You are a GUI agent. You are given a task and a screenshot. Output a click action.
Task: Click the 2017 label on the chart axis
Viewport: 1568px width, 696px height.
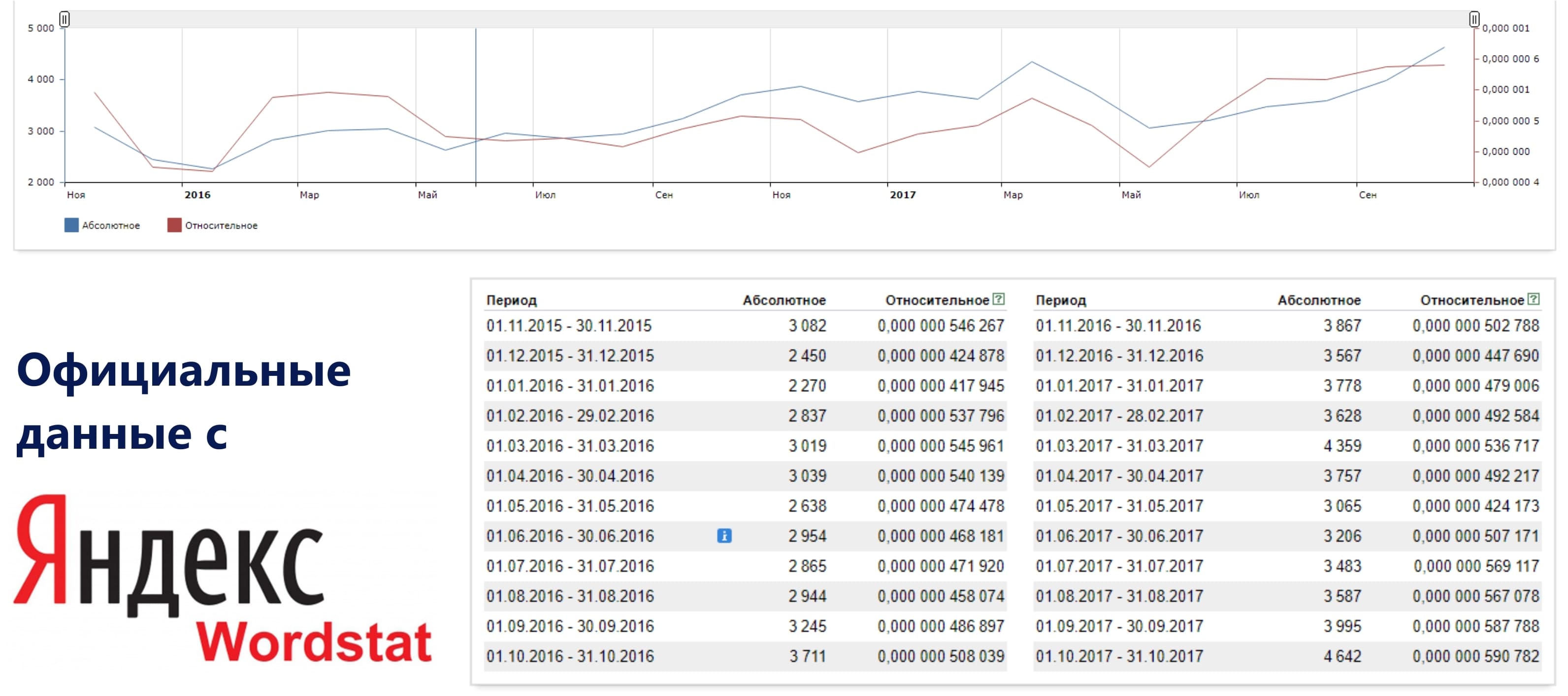pos(902,195)
